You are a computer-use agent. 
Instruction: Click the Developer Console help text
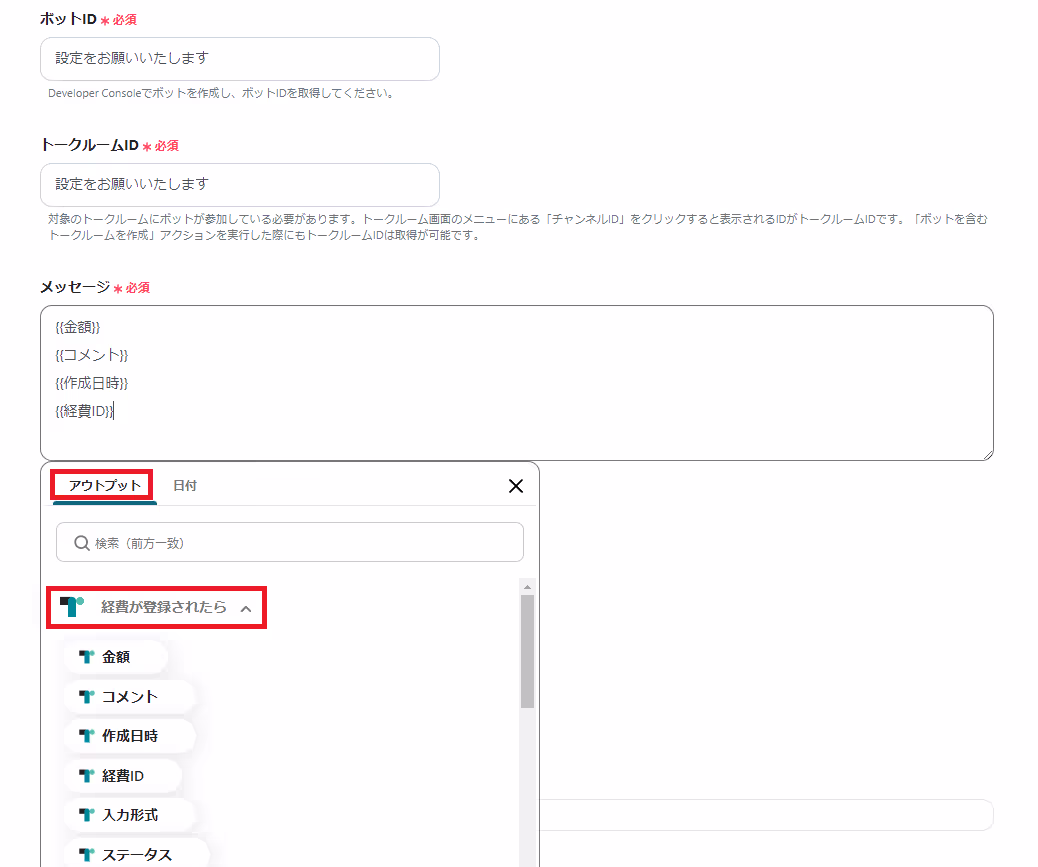click(x=222, y=93)
